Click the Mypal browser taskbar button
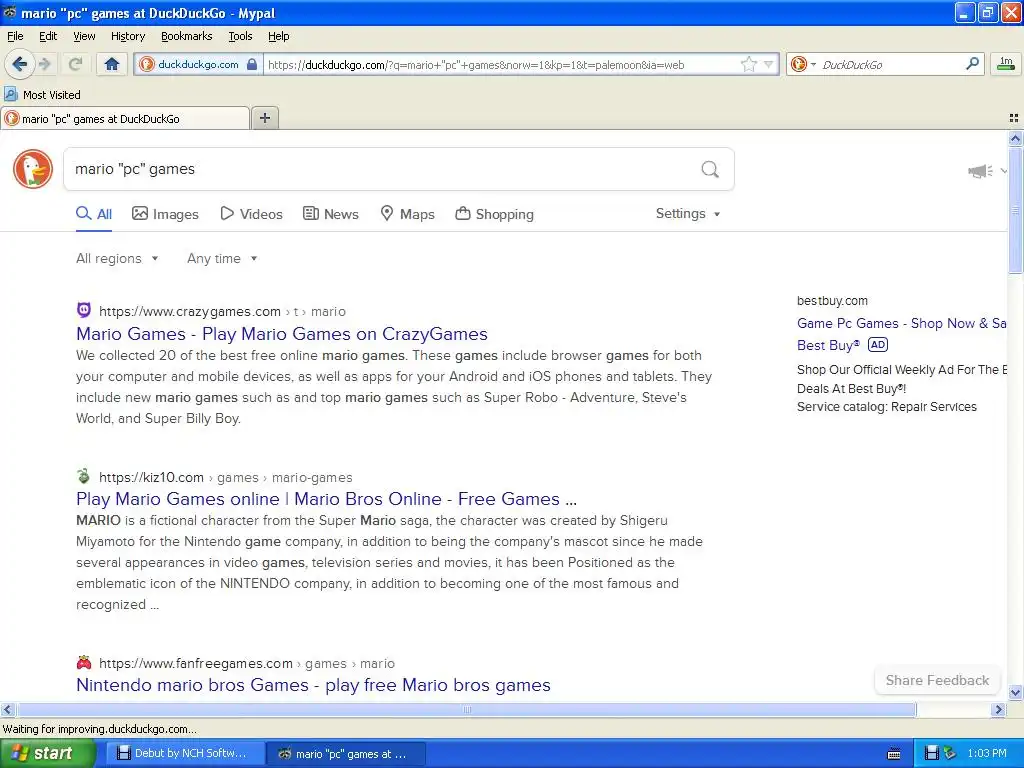This screenshot has height=768, width=1024. pos(347,753)
